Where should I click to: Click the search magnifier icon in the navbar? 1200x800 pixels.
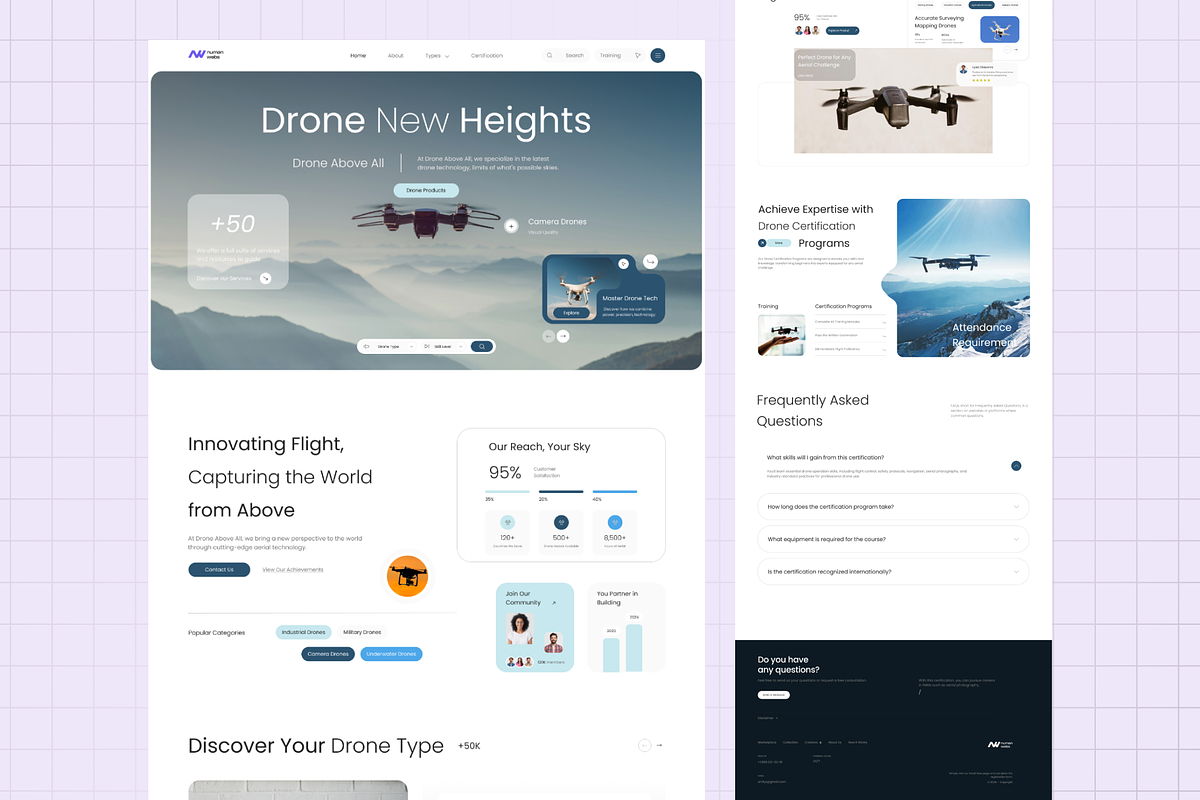pos(549,56)
